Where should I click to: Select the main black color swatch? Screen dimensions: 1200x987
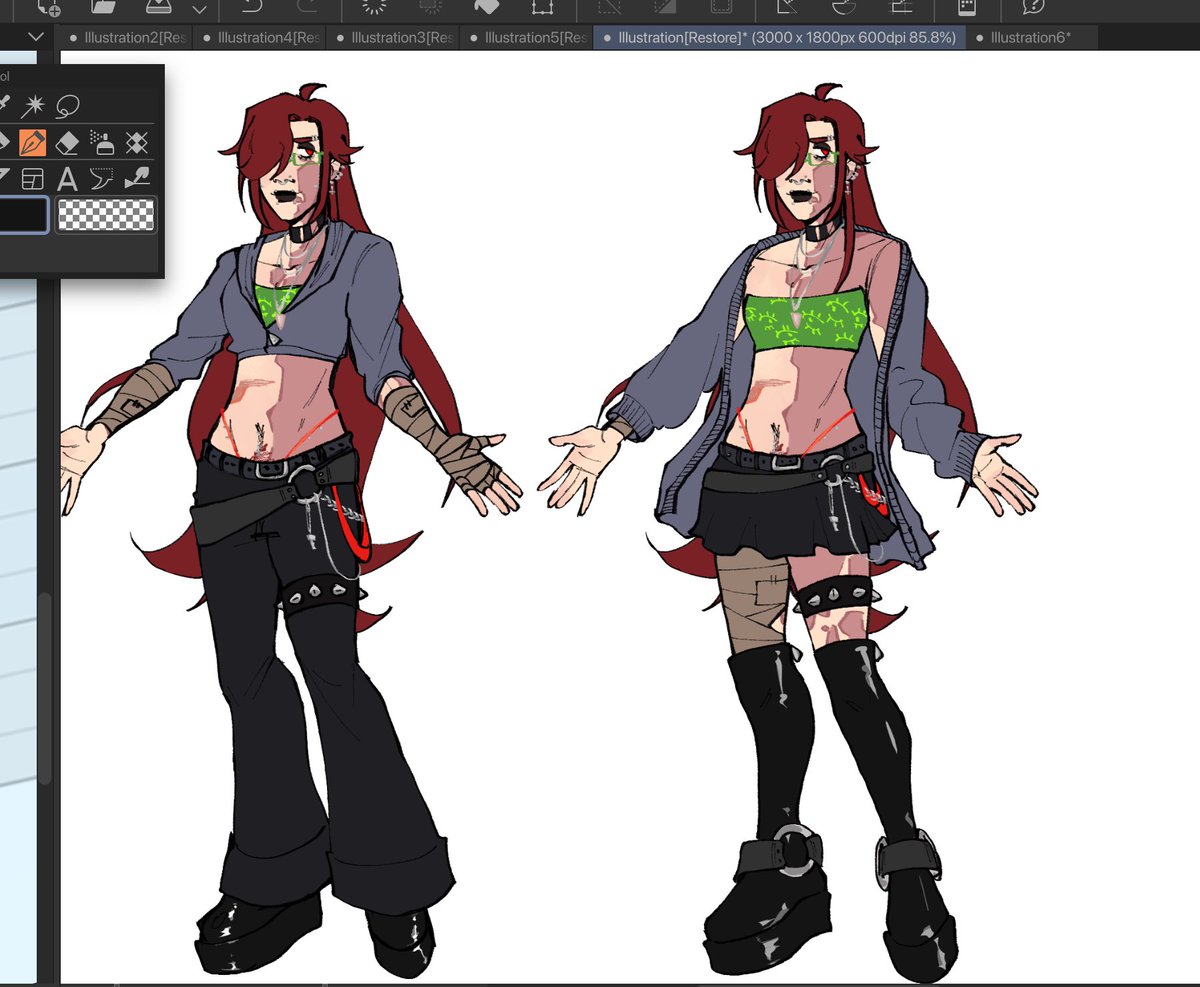(x=22, y=214)
